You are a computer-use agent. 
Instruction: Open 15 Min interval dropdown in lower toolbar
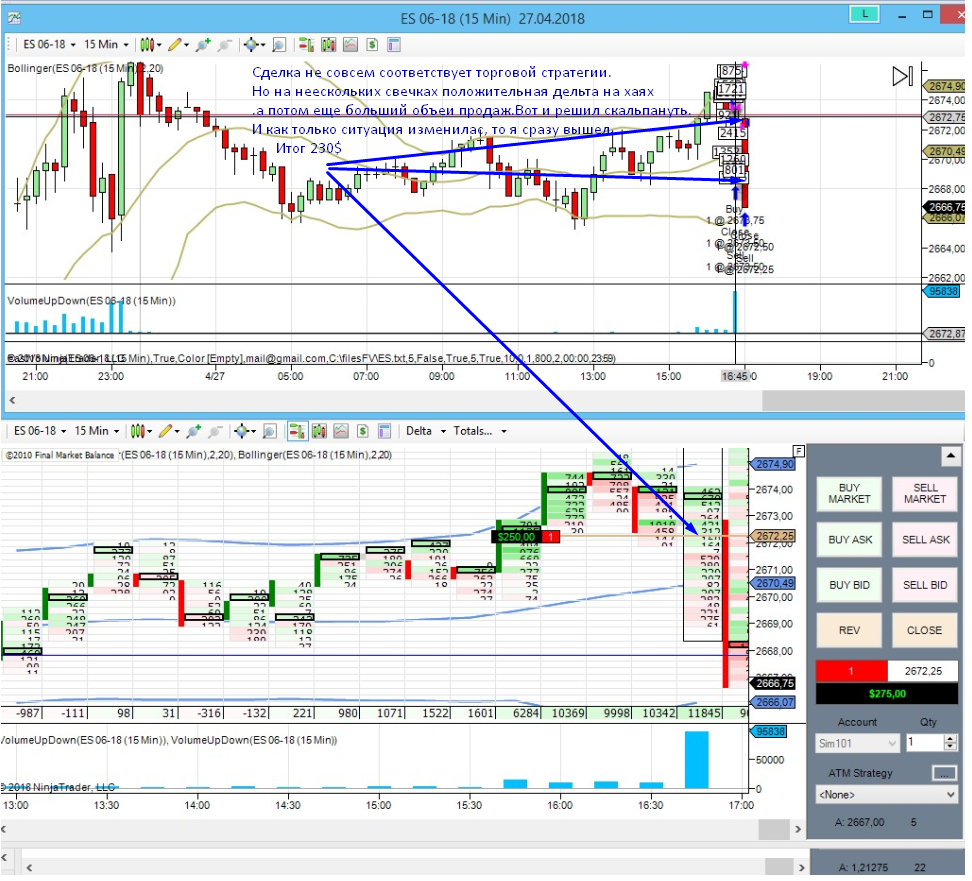point(97,431)
